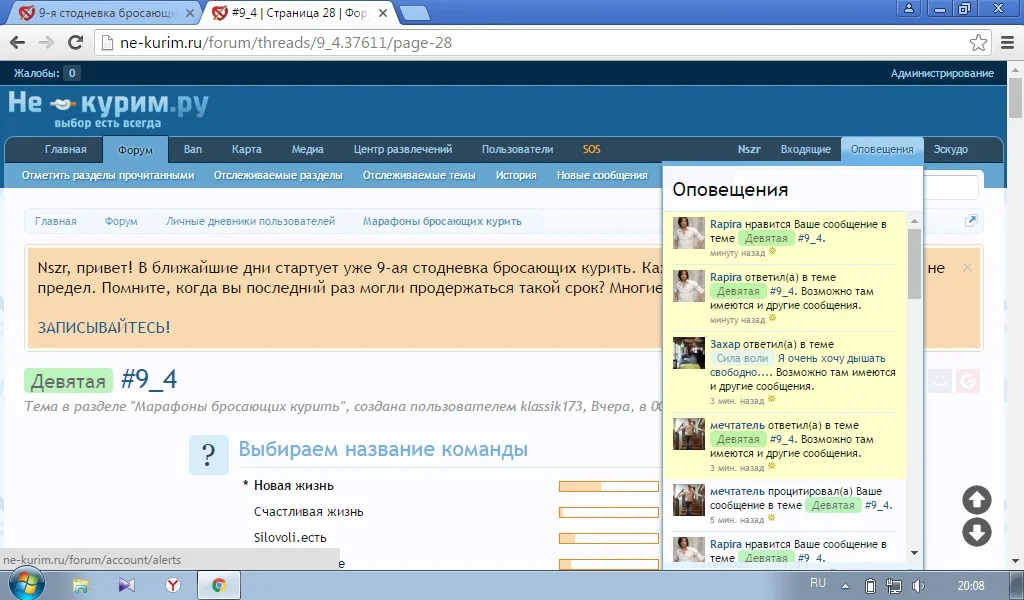
Task: Click the scroll-to-top round arrow button
Action: (977, 500)
